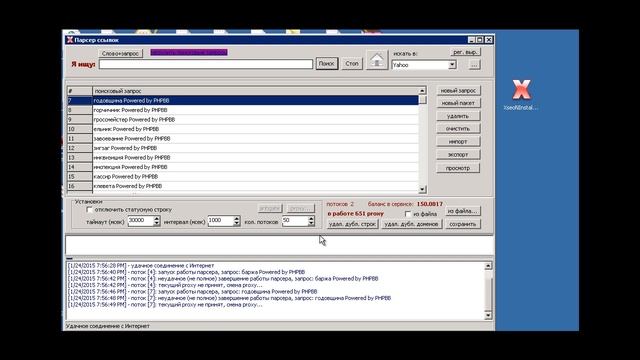The width and height of the screenshot is (640, 360).
Task: Open the XseoN installer desktop icon
Action: pyautogui.click(x=521, y=95)
